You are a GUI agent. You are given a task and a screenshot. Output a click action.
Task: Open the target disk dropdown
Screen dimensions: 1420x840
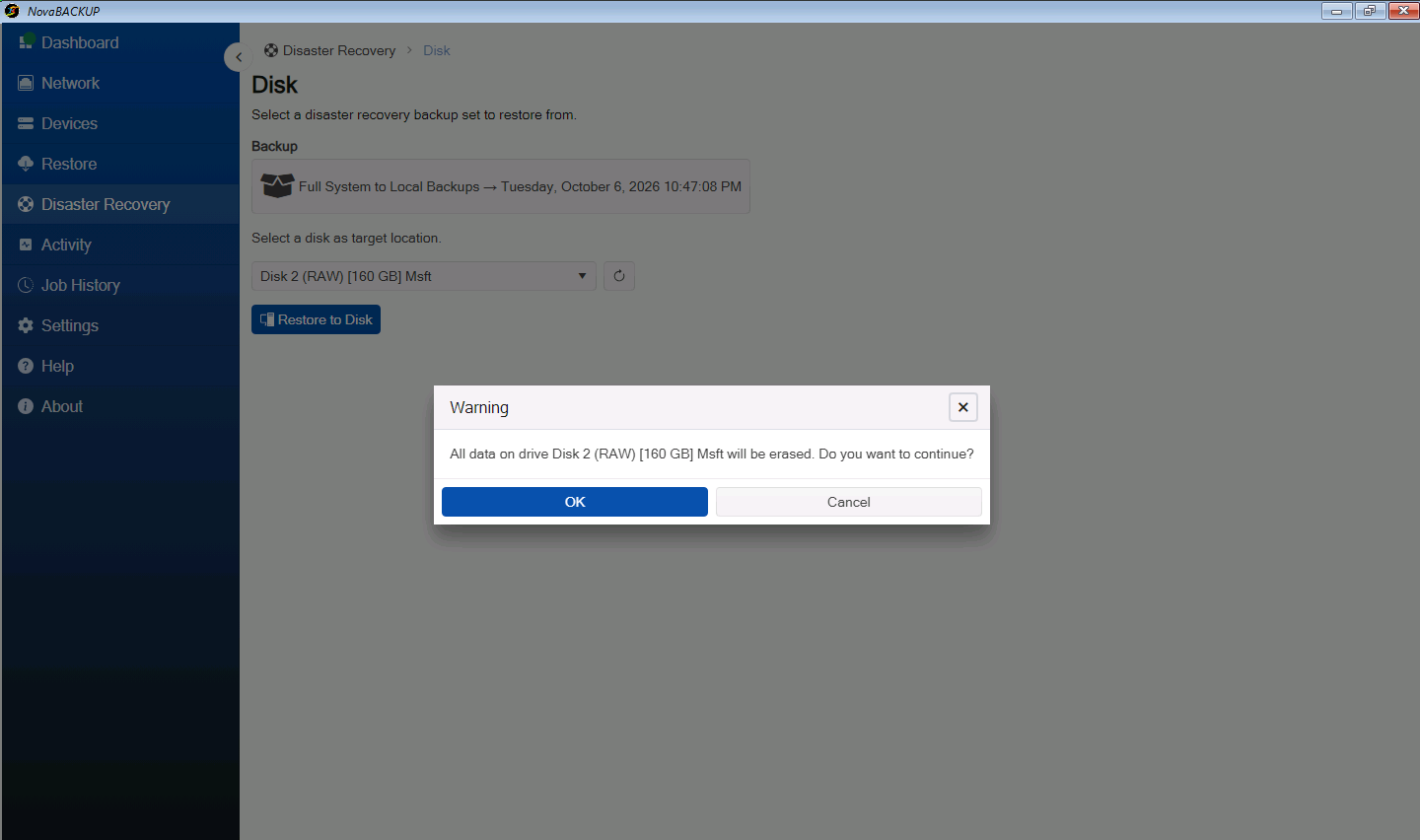coord(424,276)
